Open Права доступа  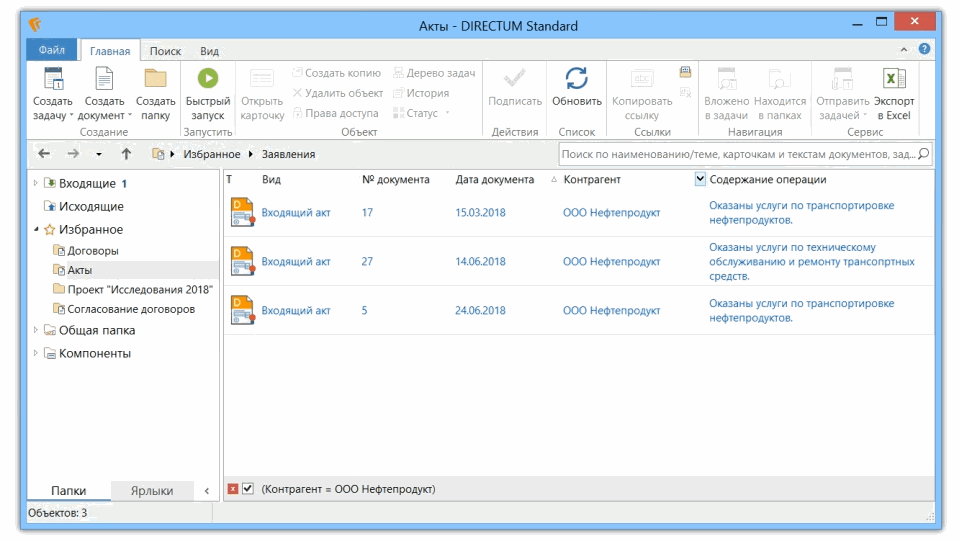336,113
